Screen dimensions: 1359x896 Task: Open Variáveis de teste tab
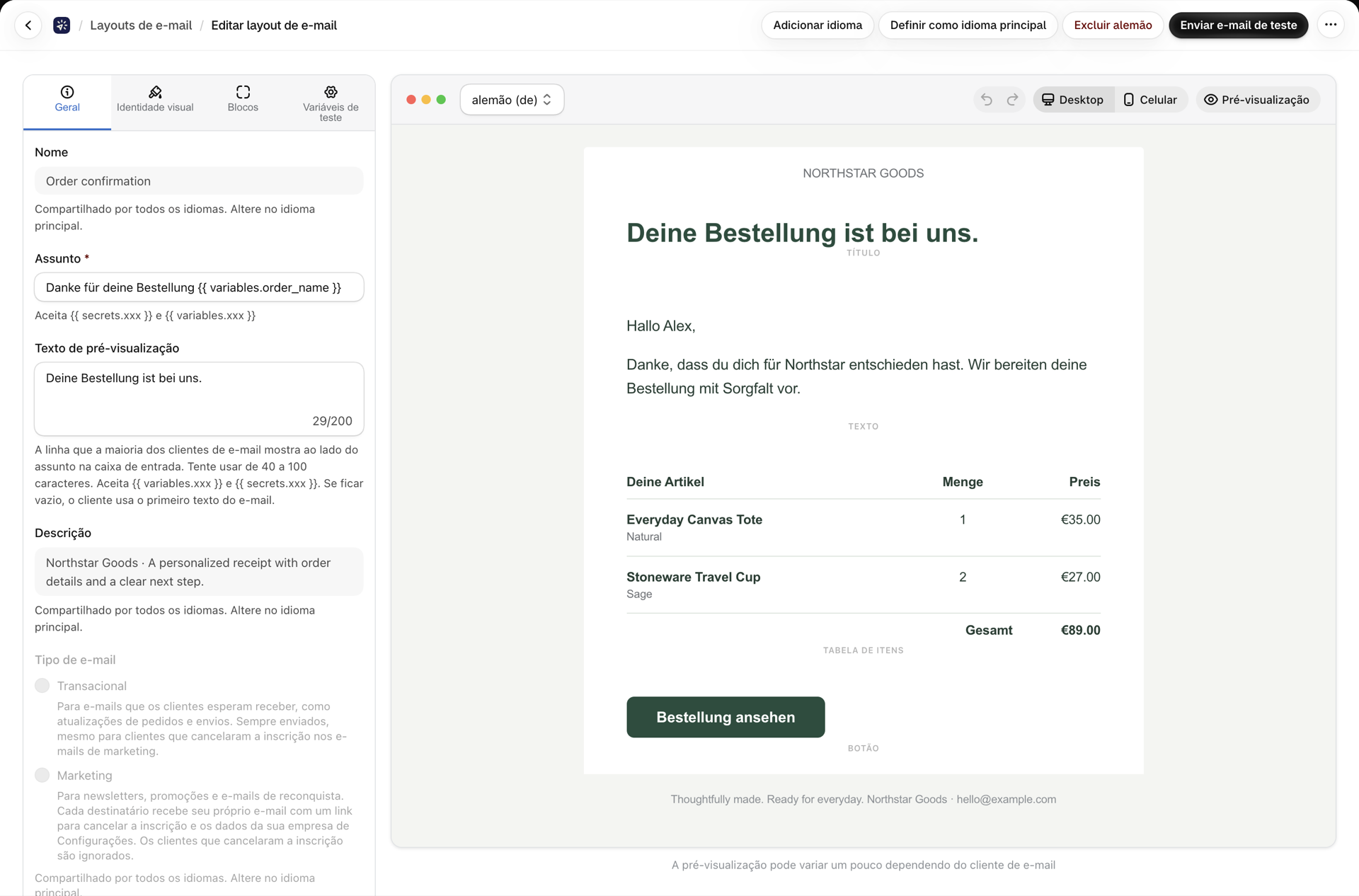tap(331, 102)
